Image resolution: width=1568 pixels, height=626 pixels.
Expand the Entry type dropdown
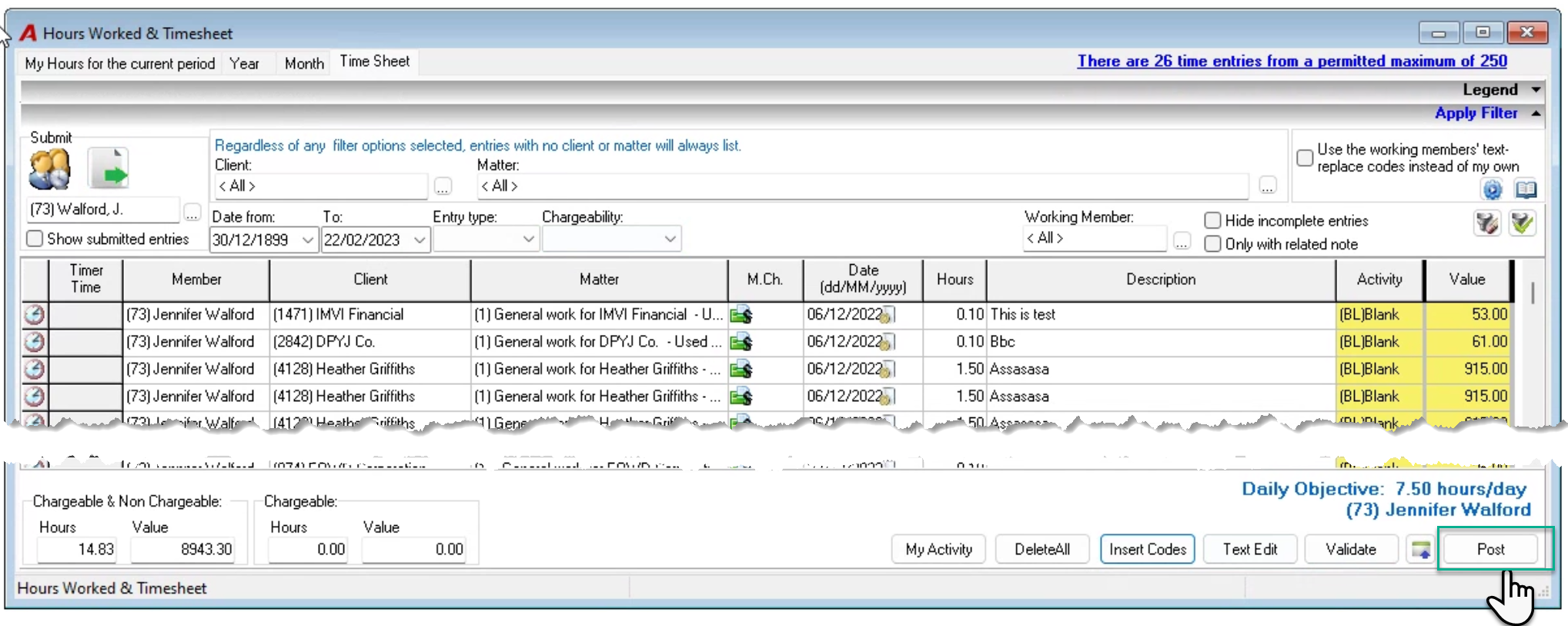point(528,239)
